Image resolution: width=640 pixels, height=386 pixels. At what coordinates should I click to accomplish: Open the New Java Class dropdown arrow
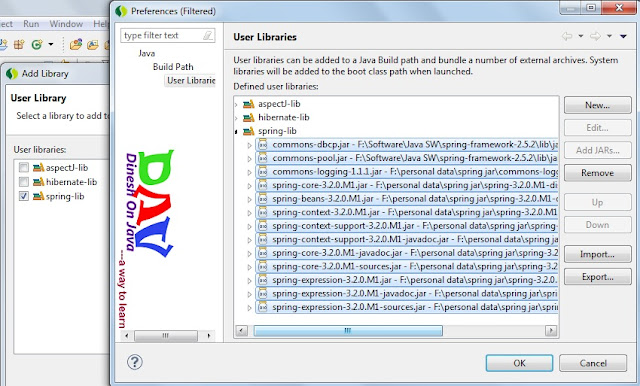[51, 44]
